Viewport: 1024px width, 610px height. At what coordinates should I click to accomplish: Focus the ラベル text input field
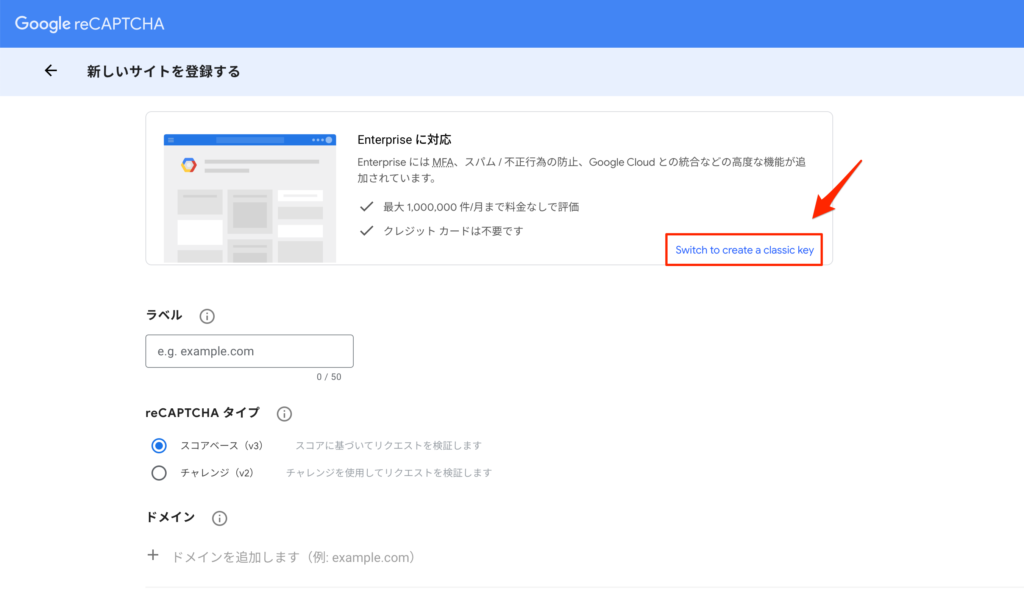(x=249, y=351)
